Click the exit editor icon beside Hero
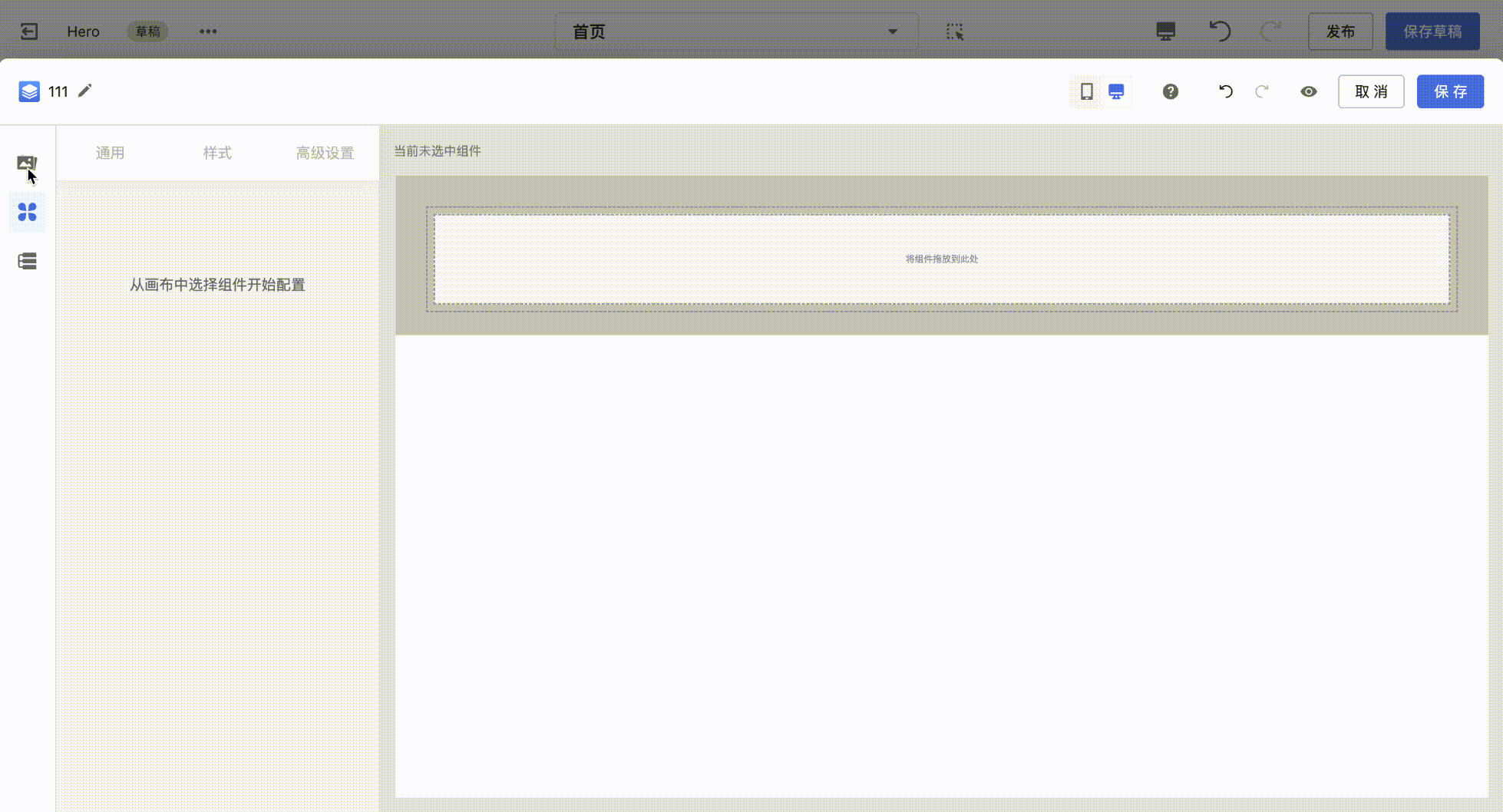Image resolution: width=1503 pixels, height=812 pixels. click(29, 31)
